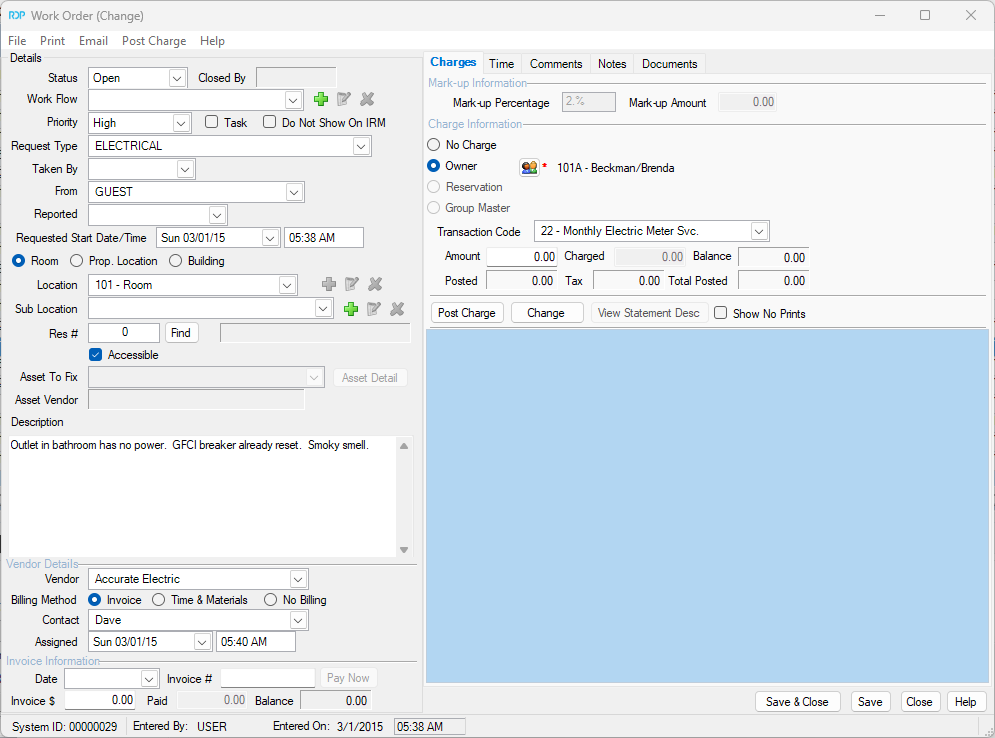The width and height of the screenshot is (995, 738).
Task: Choose the No Charge option
Action: tap(433, 145)
